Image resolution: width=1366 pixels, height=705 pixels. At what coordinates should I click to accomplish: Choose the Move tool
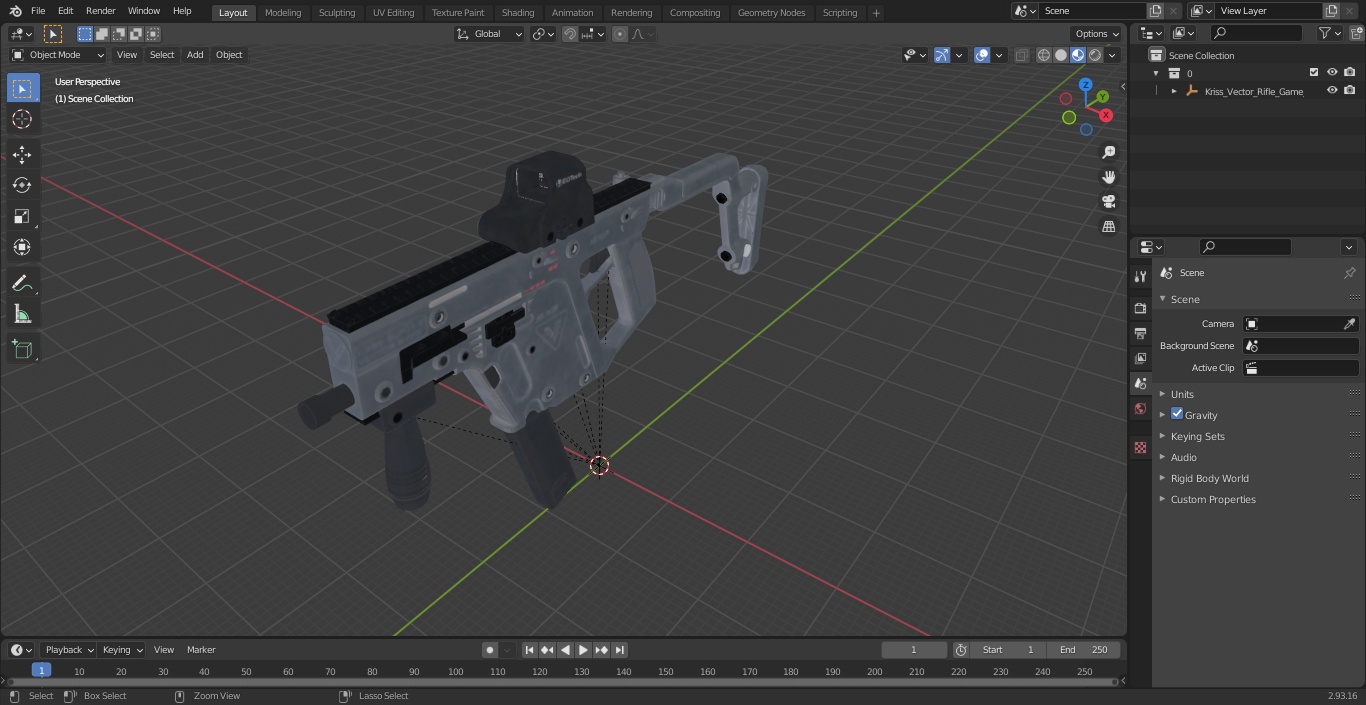point(22,155)
